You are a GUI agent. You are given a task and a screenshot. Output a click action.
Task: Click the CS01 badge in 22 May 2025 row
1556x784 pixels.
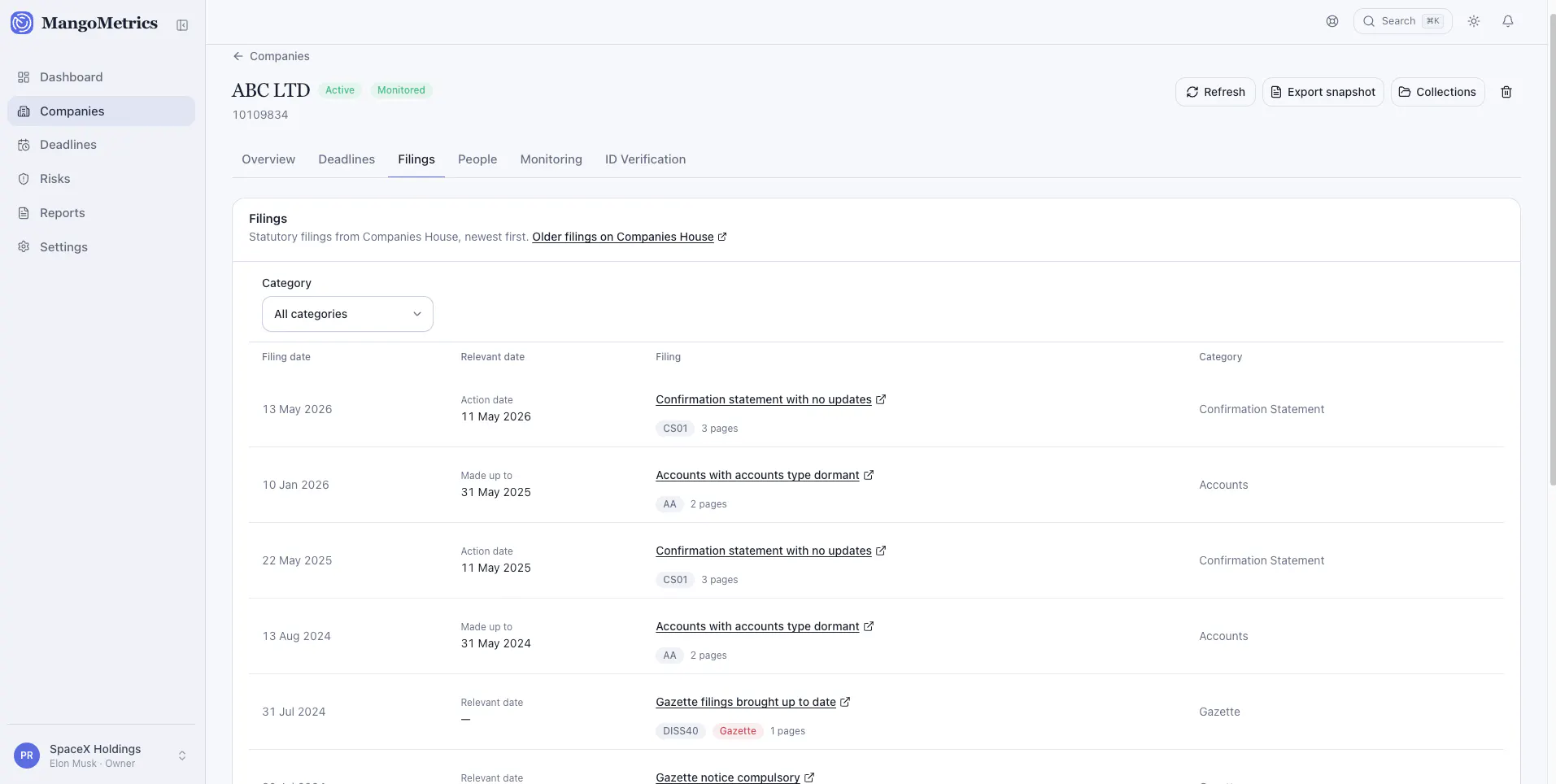pos(675,580)
